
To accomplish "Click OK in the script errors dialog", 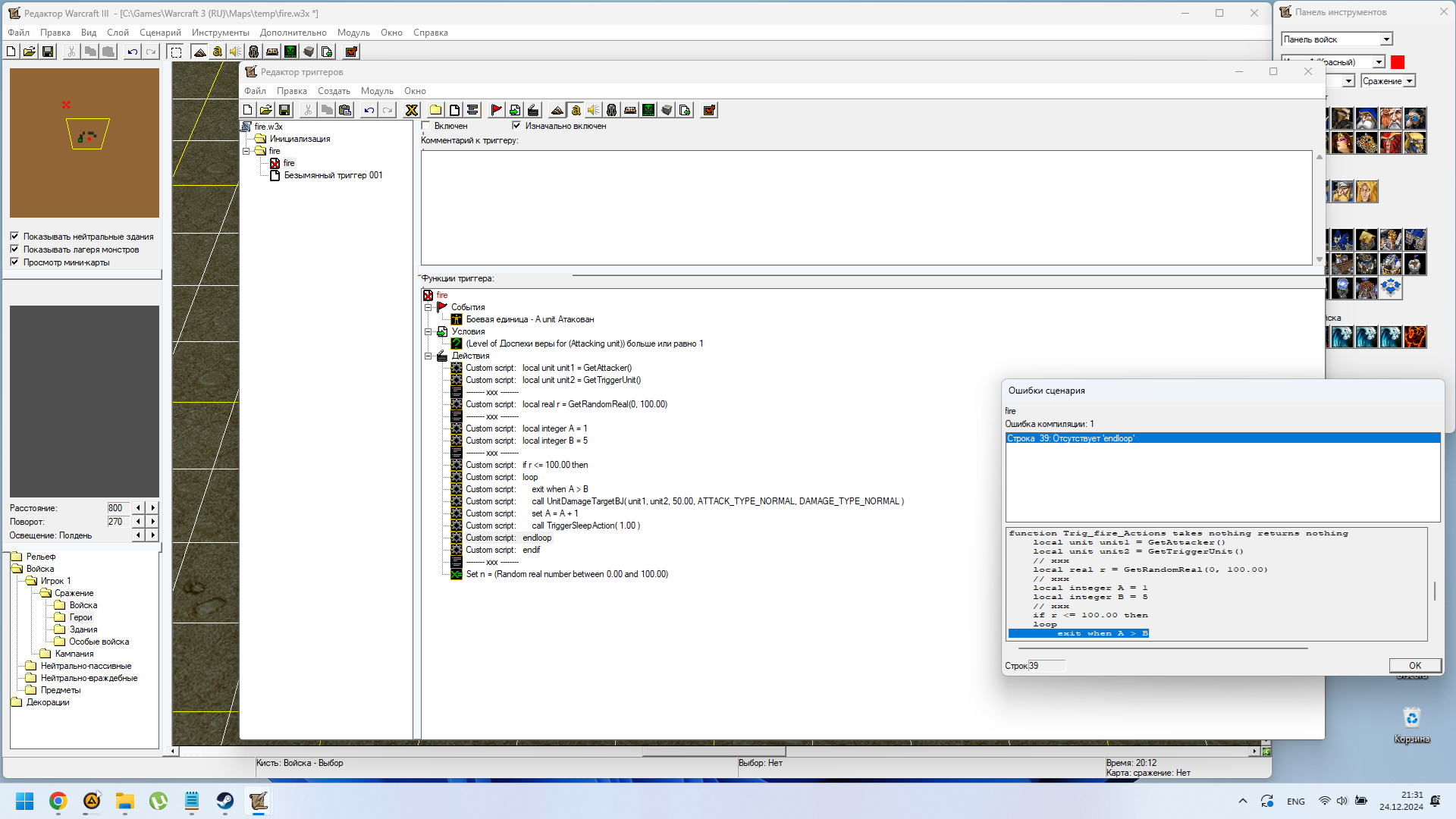I will [1414, 665].
